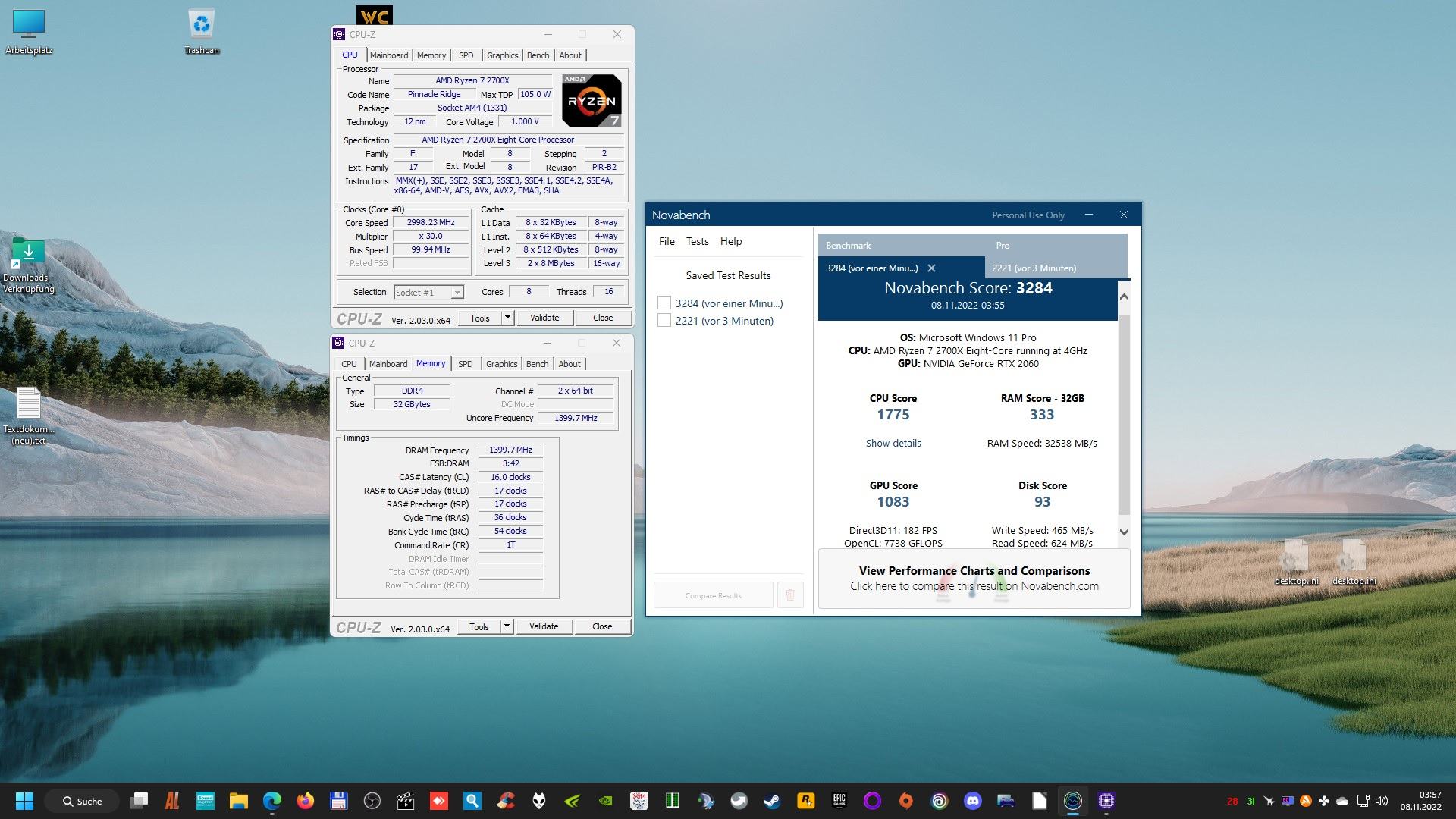Launch OBS Studio from the taskbar

coord(372,801)
